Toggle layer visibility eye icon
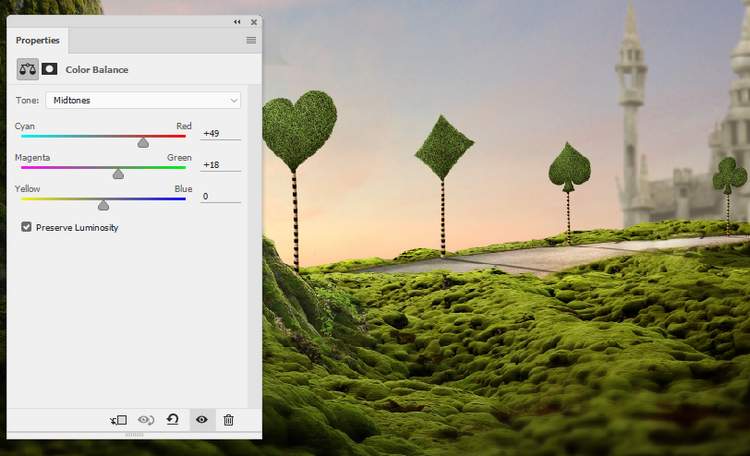The height and width of the screenshot is (456, 750). 202,420
